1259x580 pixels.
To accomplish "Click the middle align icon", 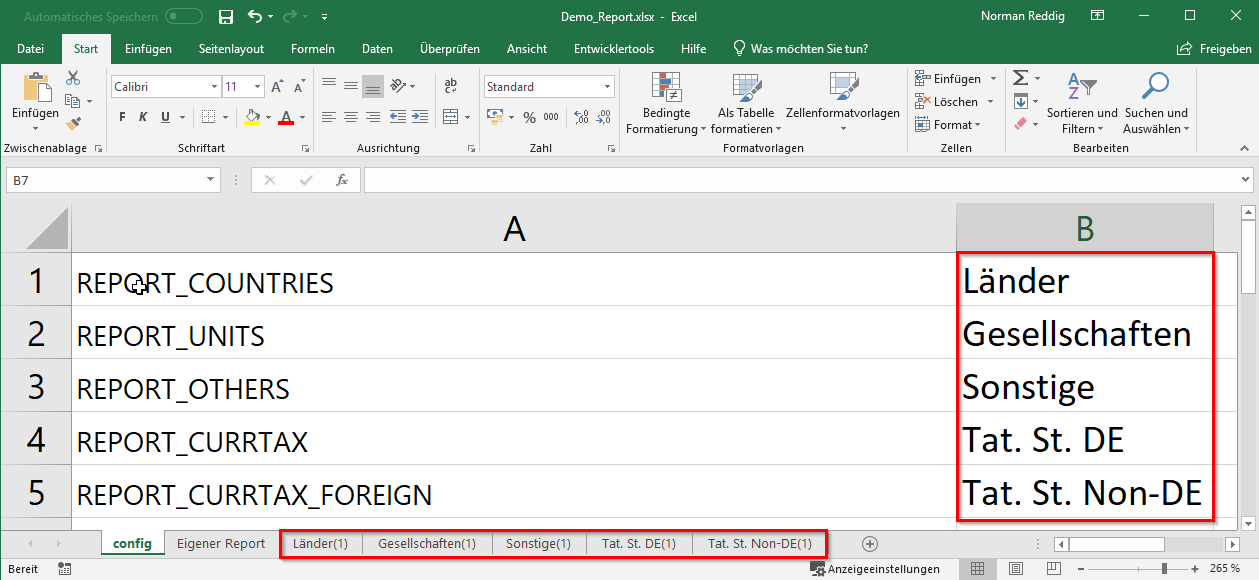I will point(351,86).
